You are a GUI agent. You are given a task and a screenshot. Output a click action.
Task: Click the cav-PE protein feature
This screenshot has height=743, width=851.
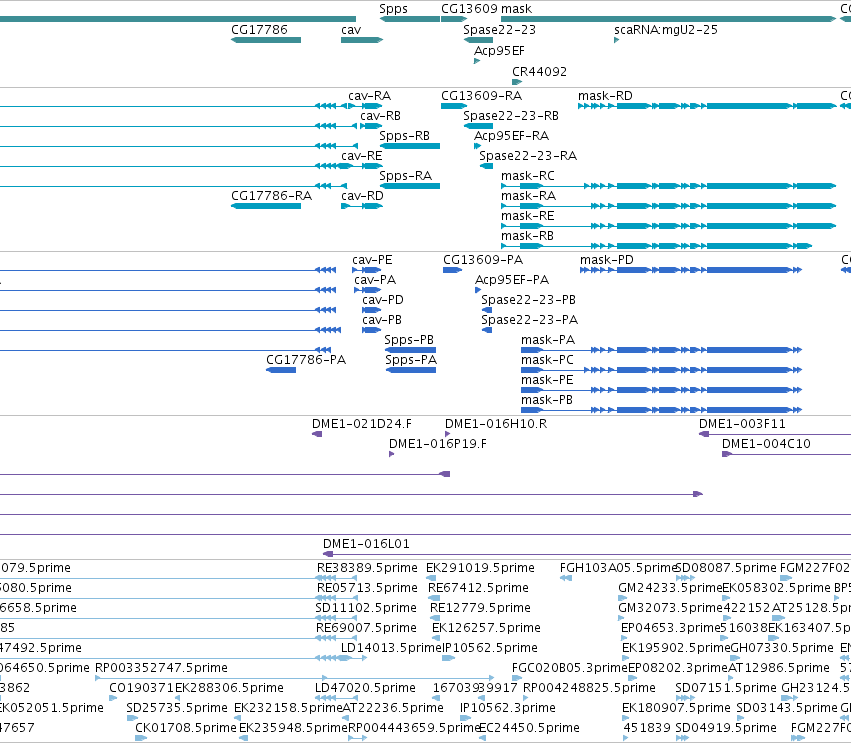click(x=366, y=270)
